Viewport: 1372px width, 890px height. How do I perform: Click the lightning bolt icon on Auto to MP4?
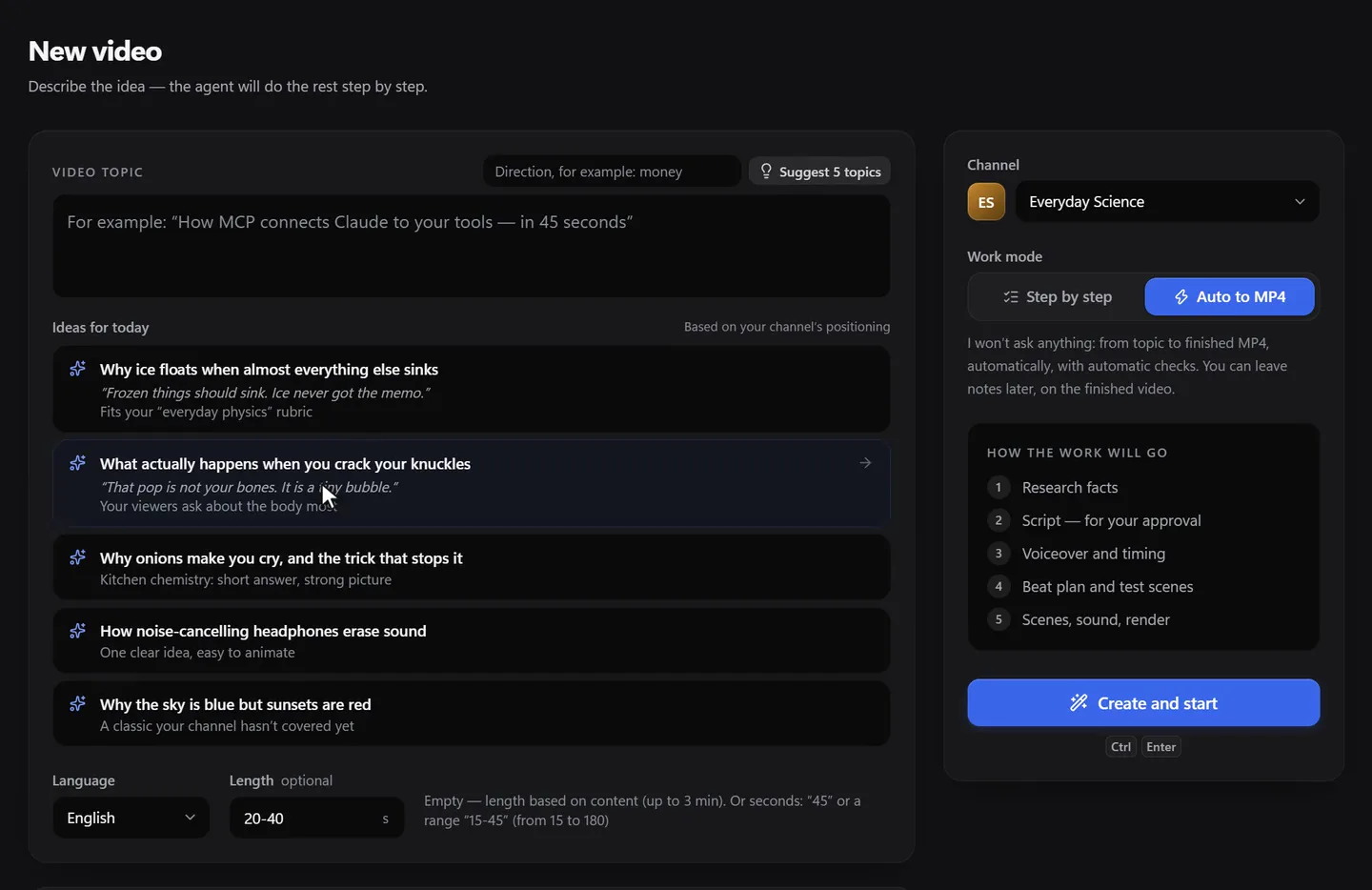(1181, 297)
